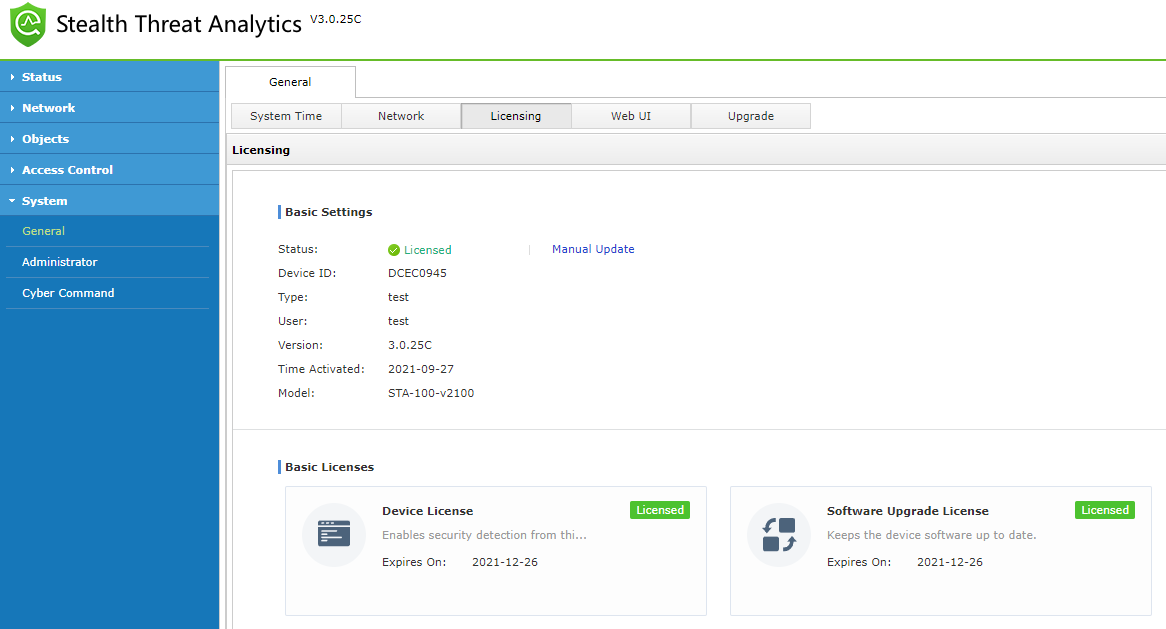1166x629 pixels.
Task: Click the Stealth Threat Analytics title
Action: click(x=179, y=24)
